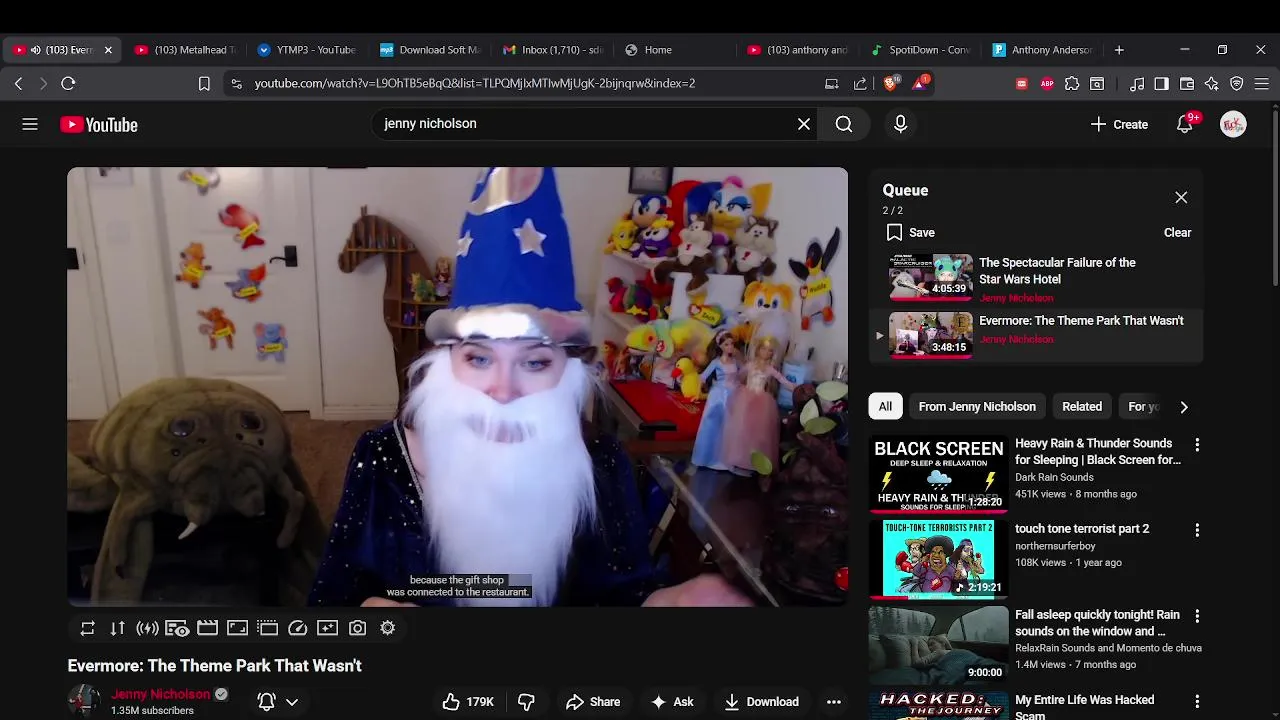Clear the queue

[x=1177, y=233]
